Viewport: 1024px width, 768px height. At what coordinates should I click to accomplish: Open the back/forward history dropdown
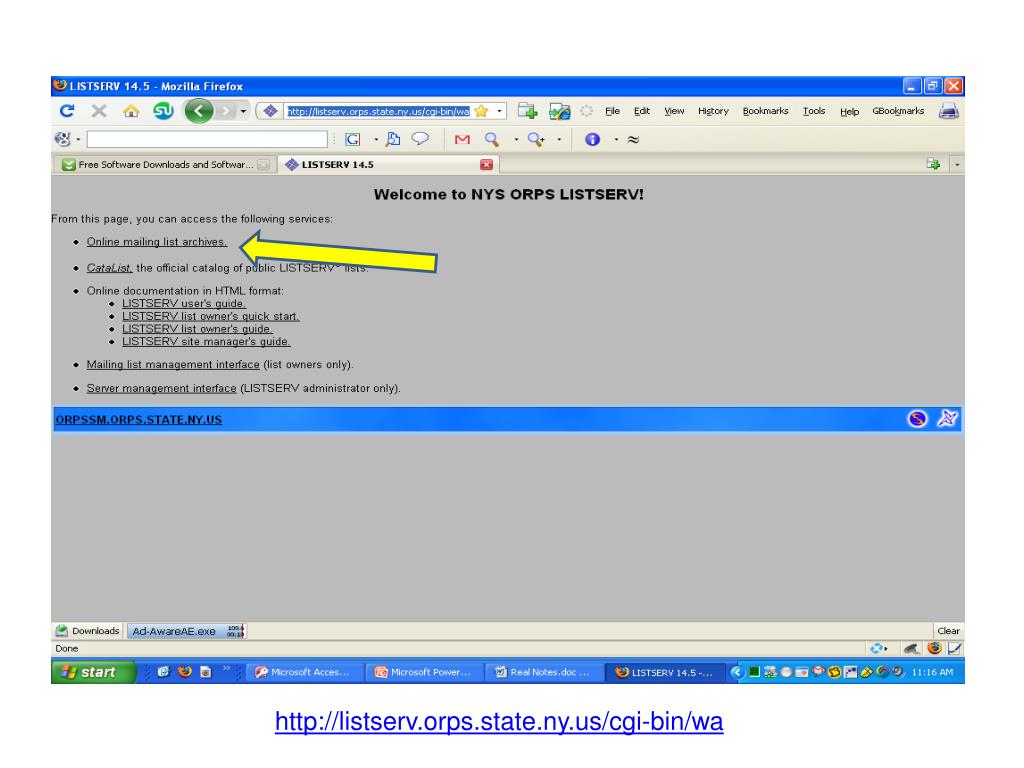(243, 112)
